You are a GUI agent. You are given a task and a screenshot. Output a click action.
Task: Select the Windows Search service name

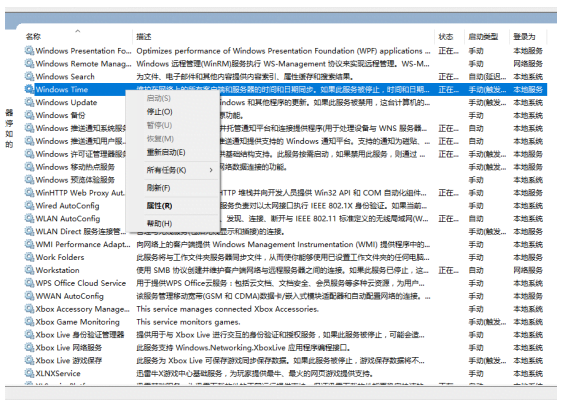click(65, 76)
